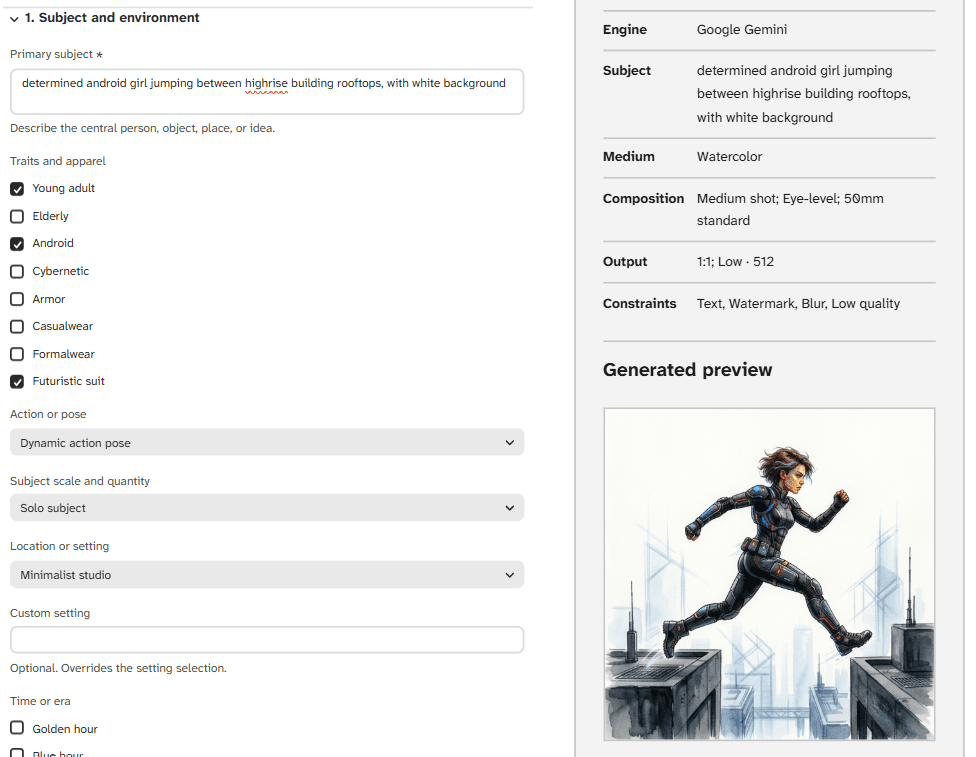Toggle the Formalwear checkbox
The height and width of the screenshot is (757, 976).
[17, 354]
